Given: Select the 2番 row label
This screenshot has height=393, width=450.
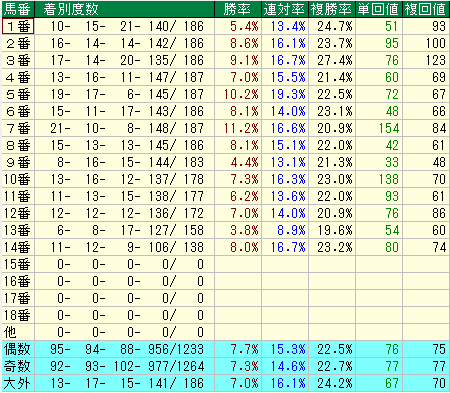Looking at the screenshot, I should pos(18,43).
